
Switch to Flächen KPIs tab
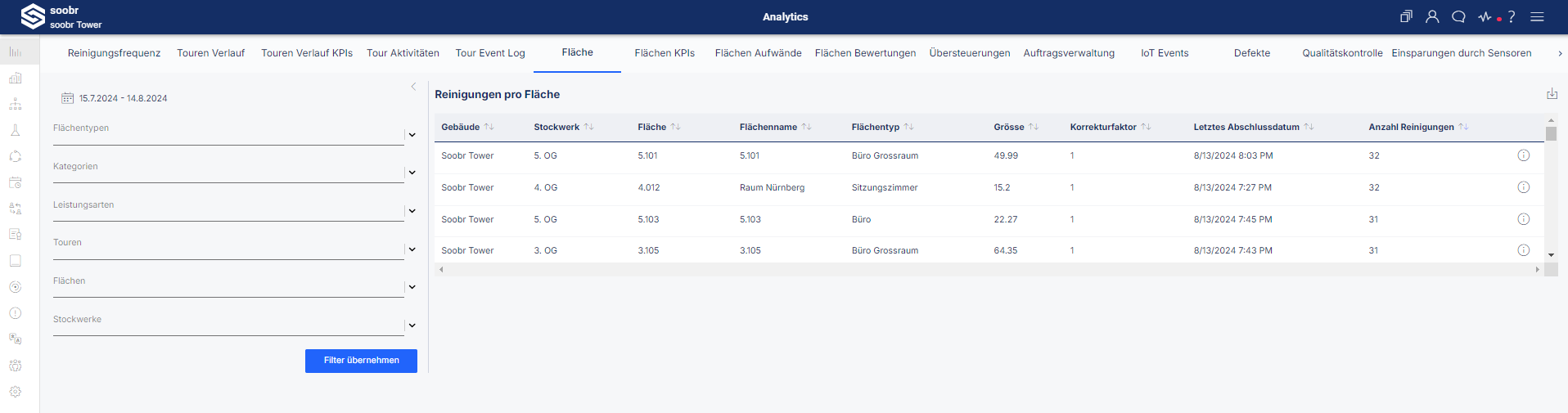coord(665,53)
